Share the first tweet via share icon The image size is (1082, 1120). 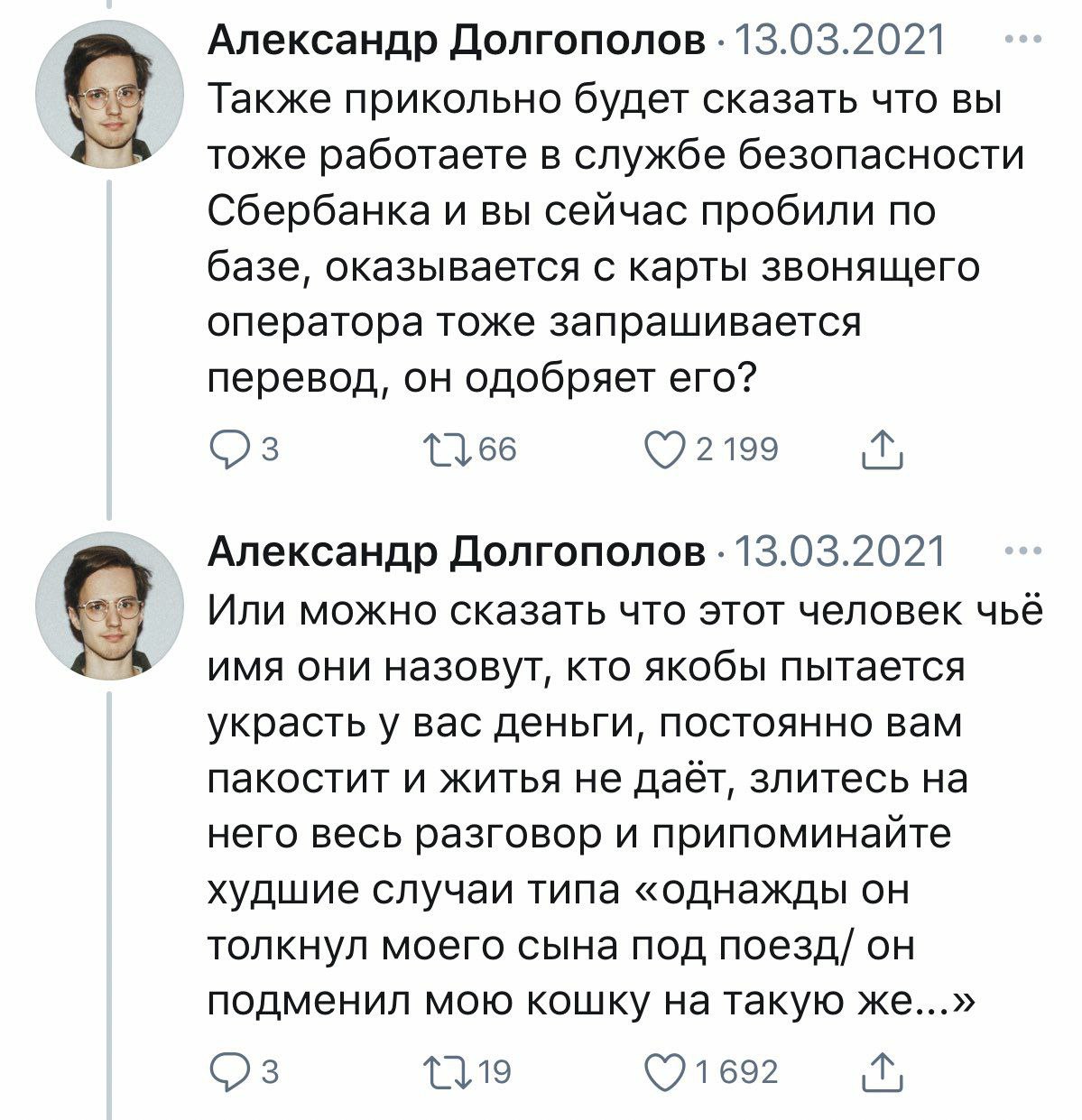883,449
